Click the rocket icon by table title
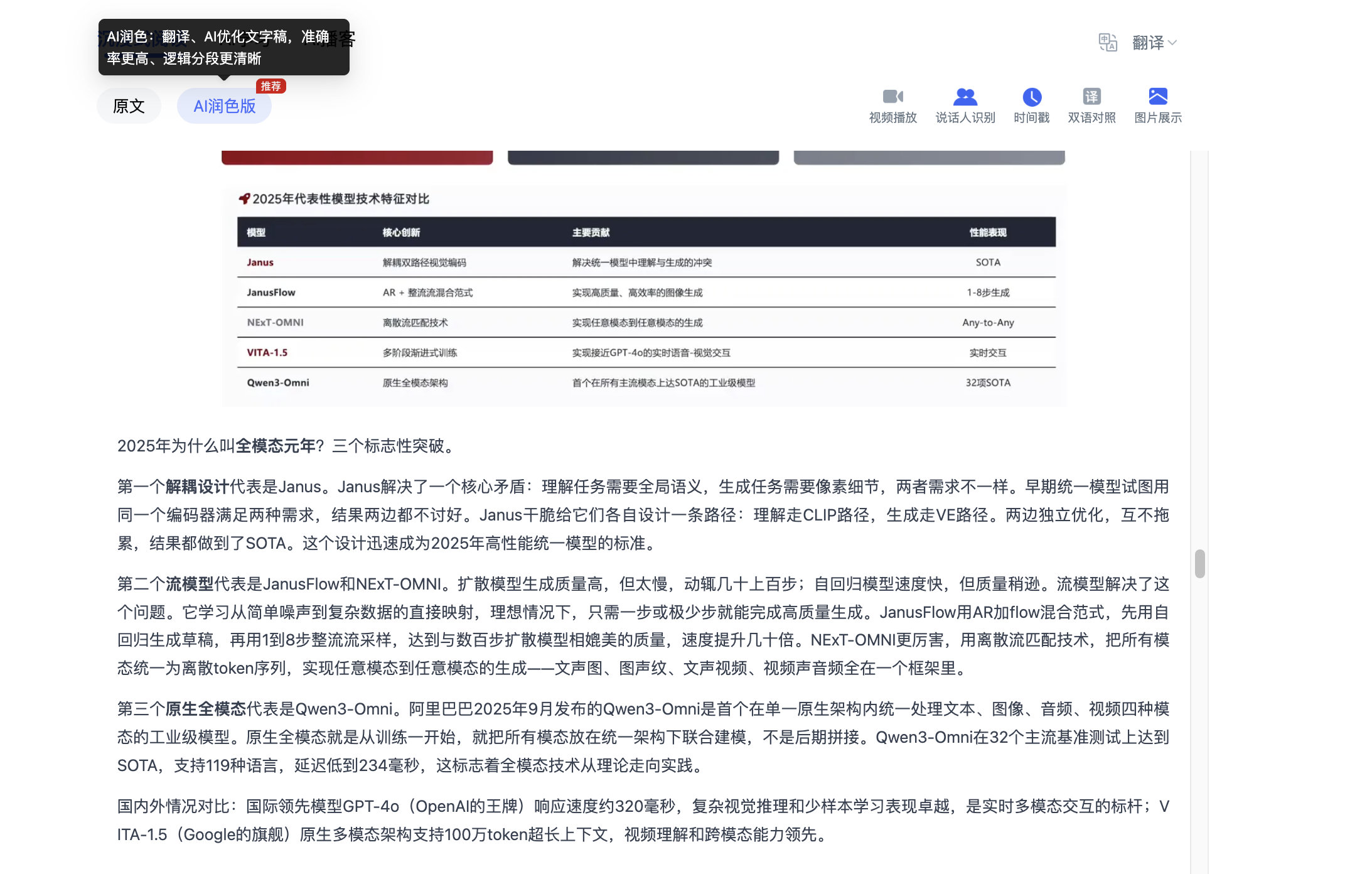1372x874 pixels. point(244,199)
